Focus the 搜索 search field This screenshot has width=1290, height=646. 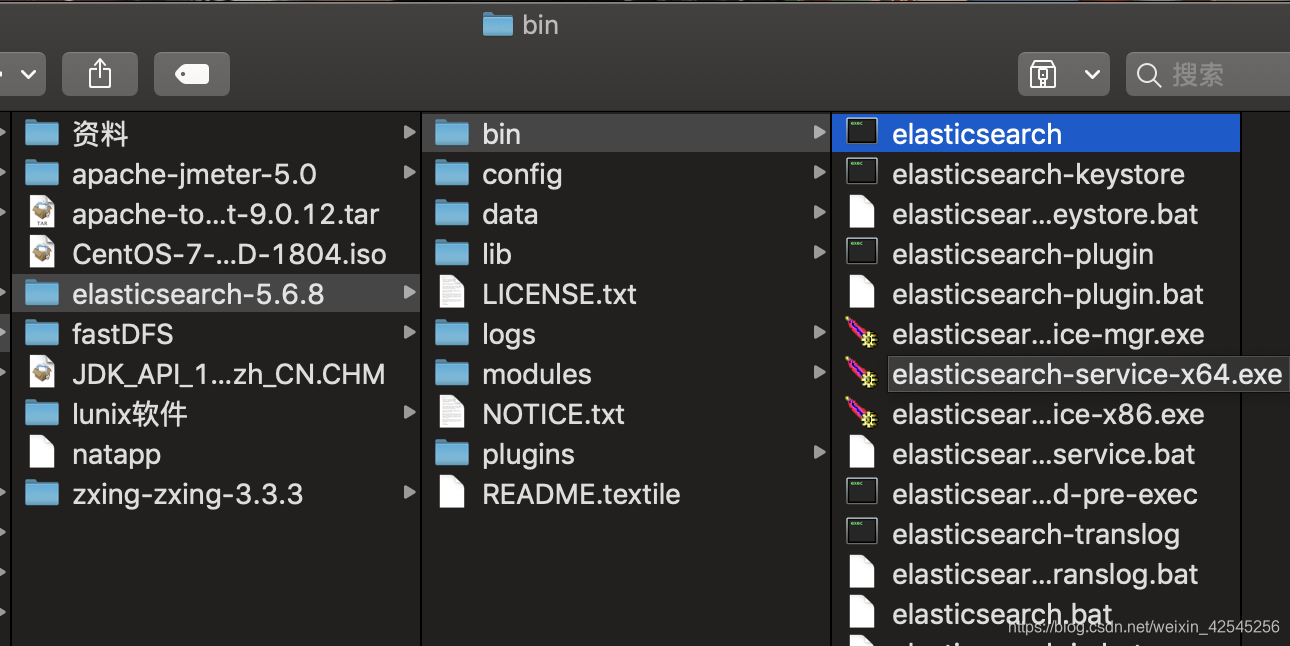(1208, 74)
